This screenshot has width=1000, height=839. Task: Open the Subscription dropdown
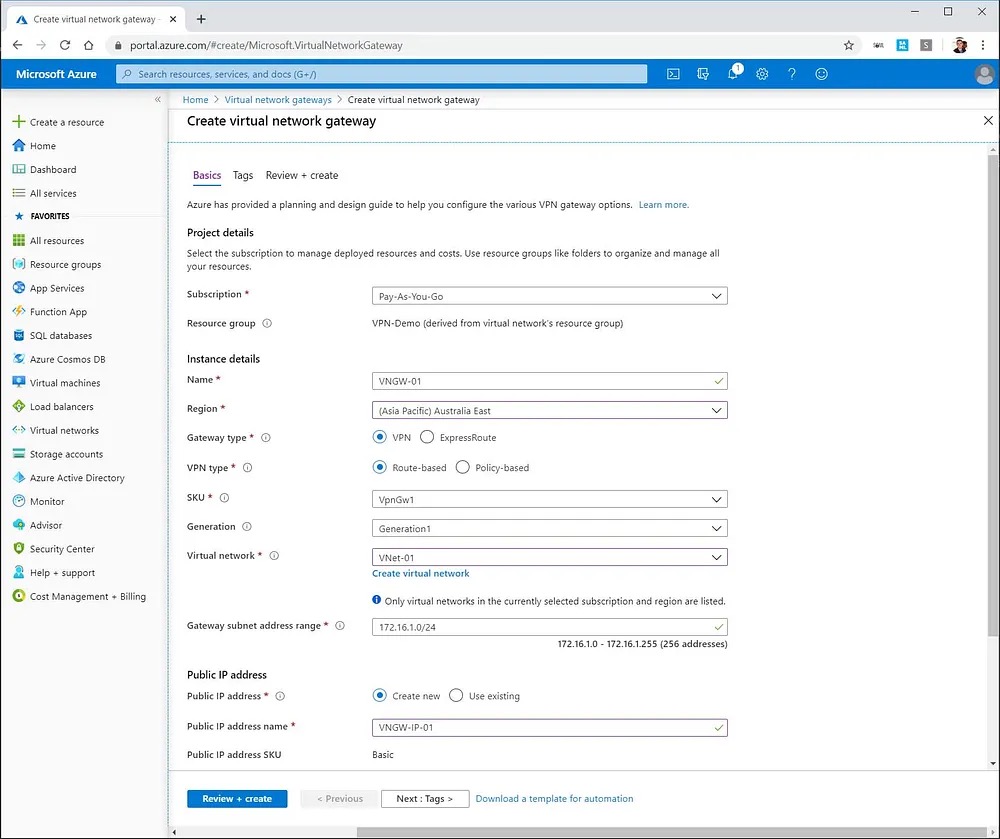click(550, 296)
